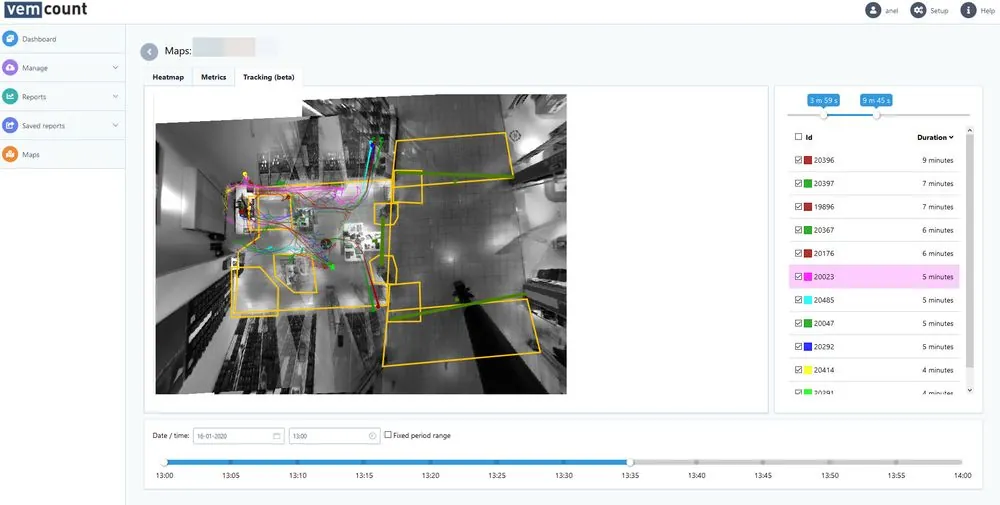This screenshot has height=505, width=1000.
Task: Uncheck the checkbox for track 20367
Action: (x=798, y=230)
